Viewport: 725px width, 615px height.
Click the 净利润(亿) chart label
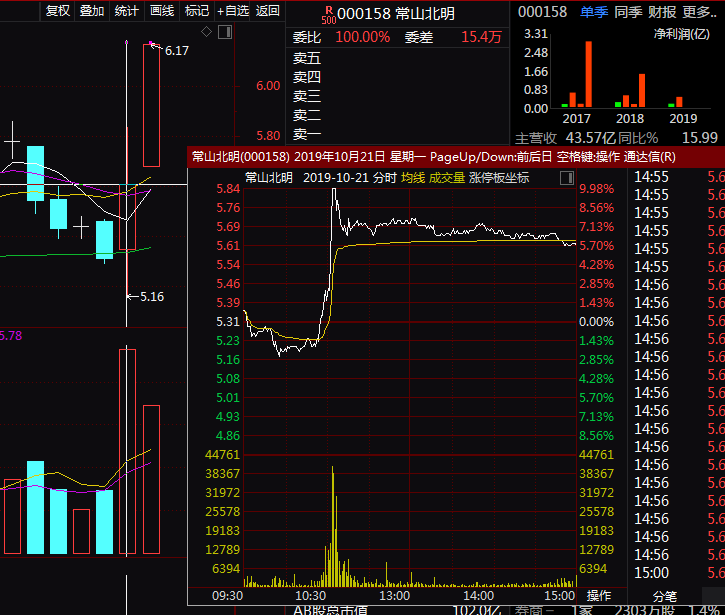coord(682,34)
